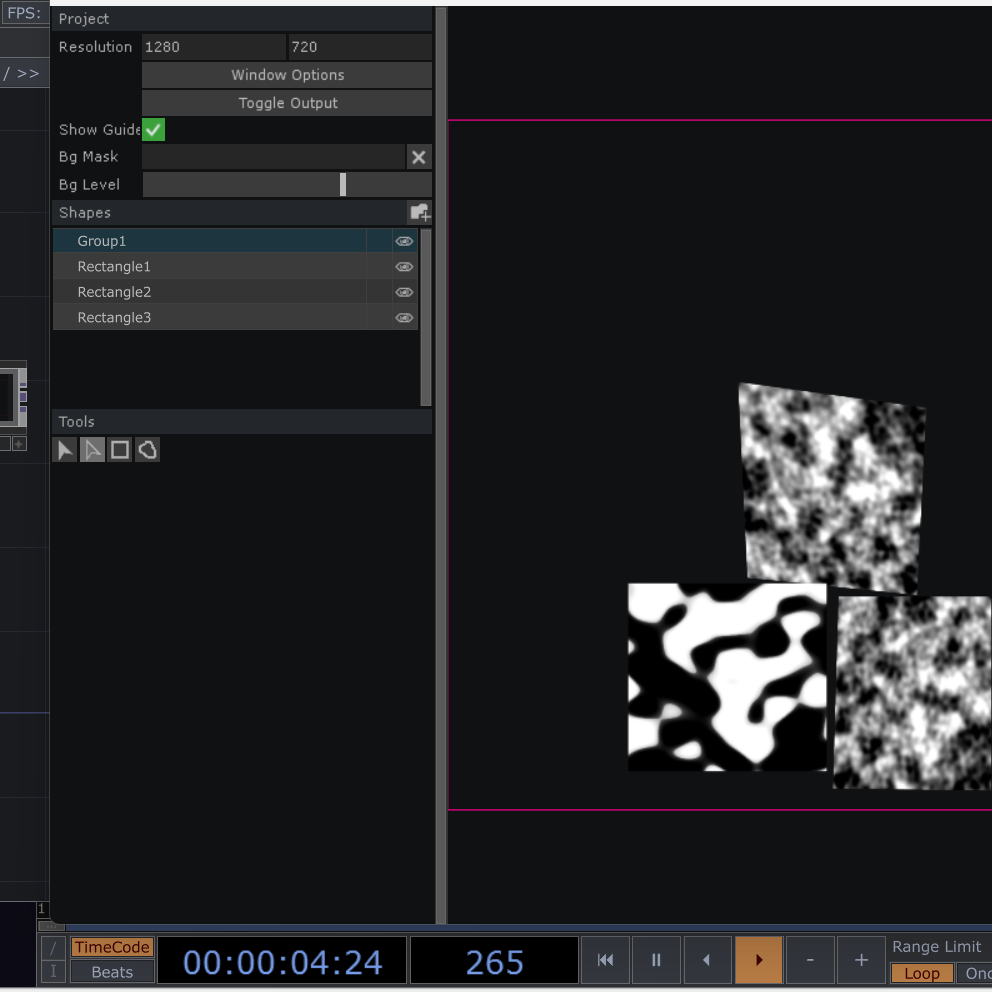This screenshot has height=992, width=992.
Task: Click the resolution width field showing 1280
Action: [x=213, y=46]
